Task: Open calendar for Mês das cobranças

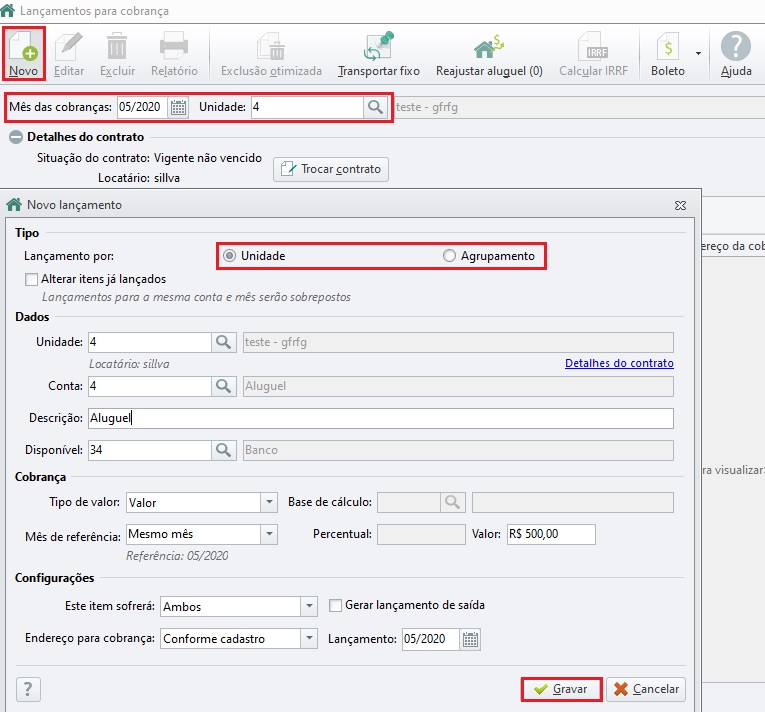Action: pyautogui.click(x=179, y=107)
